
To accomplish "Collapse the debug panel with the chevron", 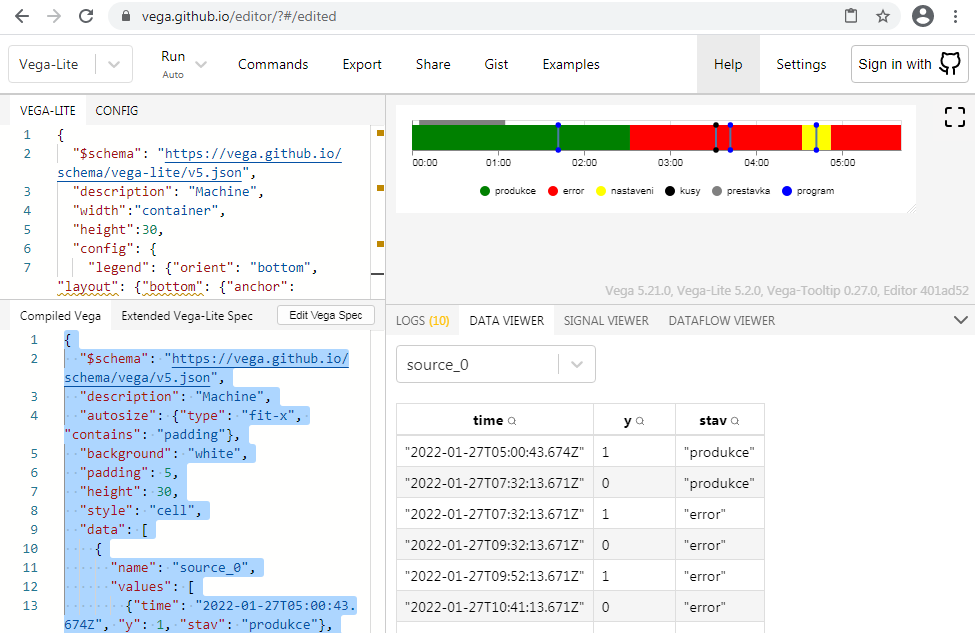I will (x=961, y=320).
